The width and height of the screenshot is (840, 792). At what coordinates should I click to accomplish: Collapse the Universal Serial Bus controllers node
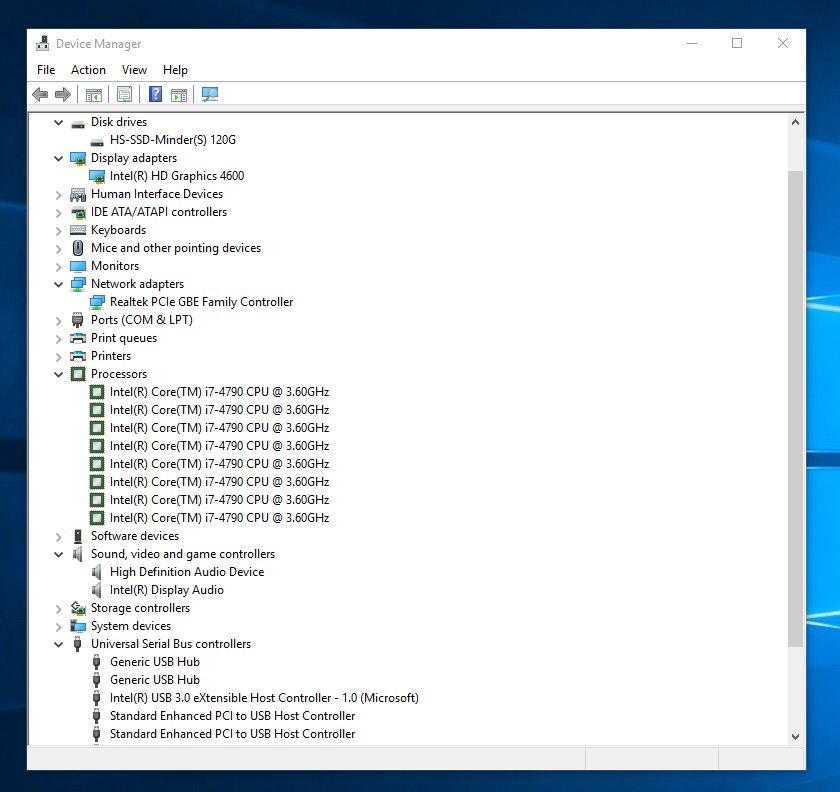pos(60,644)
